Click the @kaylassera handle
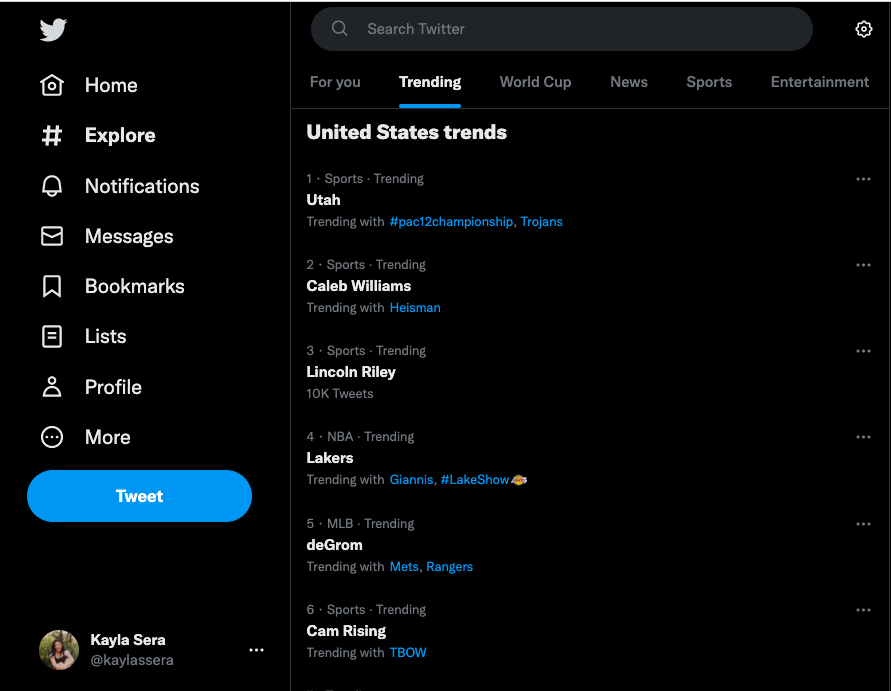Image resolution: width=891 pixels, height=691 pixels. click(132, 660)
